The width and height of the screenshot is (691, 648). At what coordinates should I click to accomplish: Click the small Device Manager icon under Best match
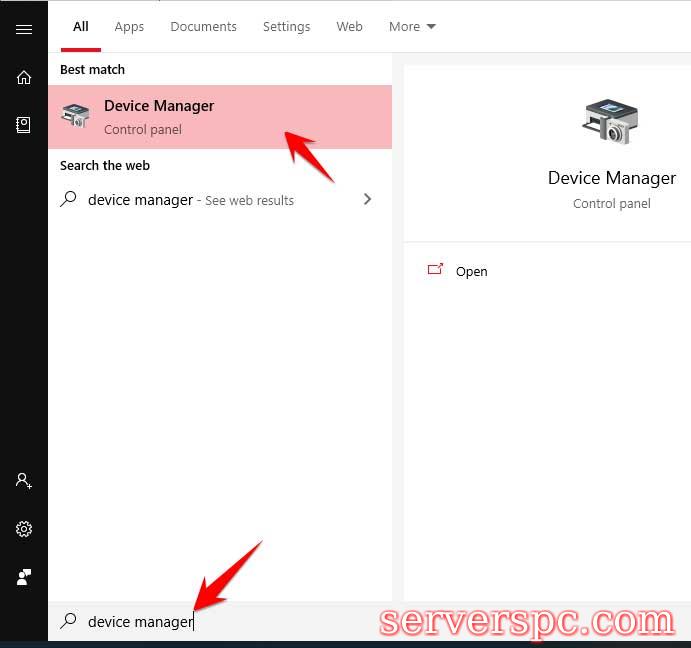coord(75,116)
